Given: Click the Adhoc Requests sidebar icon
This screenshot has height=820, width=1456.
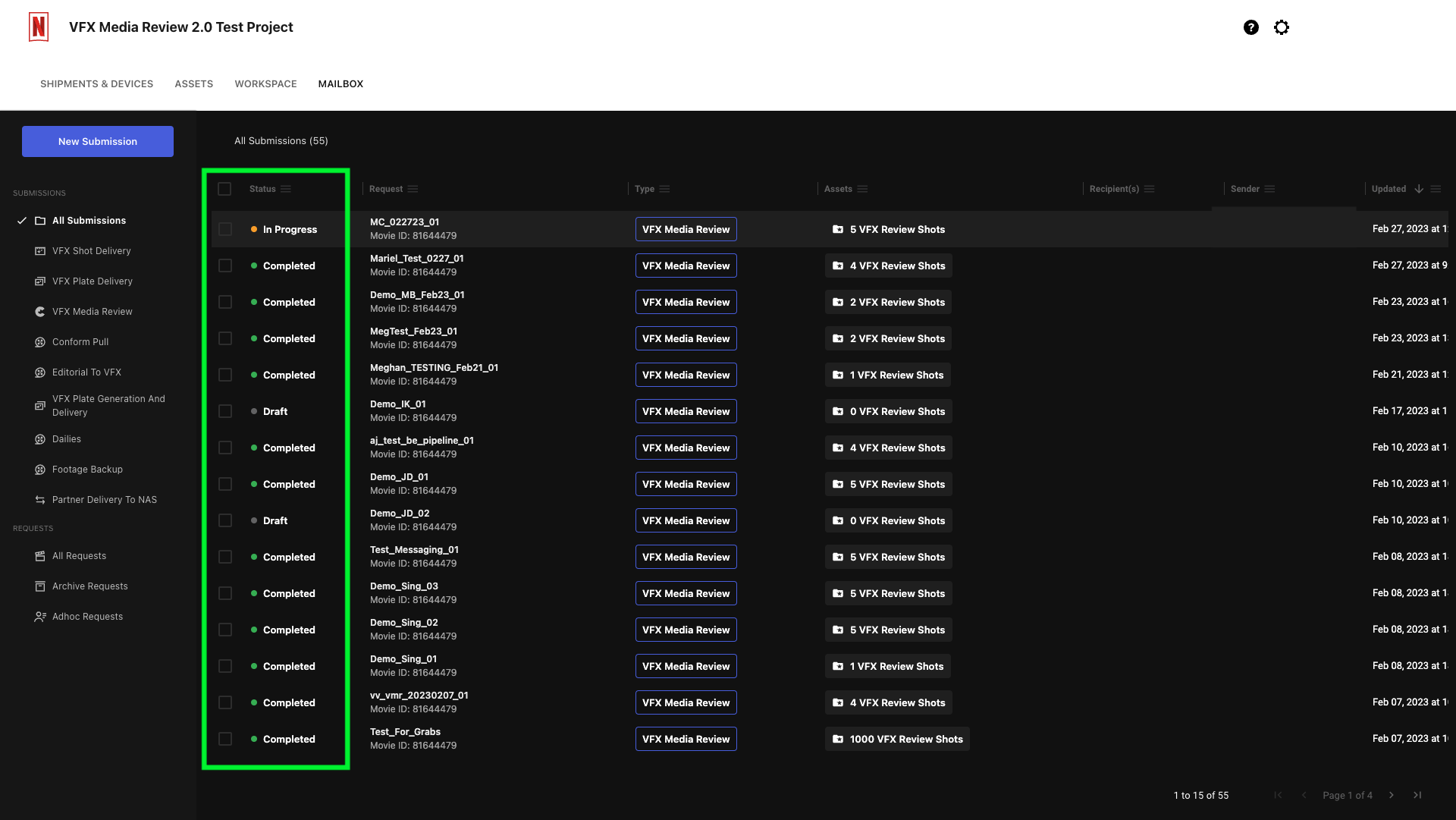Looking at the screenshot, I should [x=40, y=617].
